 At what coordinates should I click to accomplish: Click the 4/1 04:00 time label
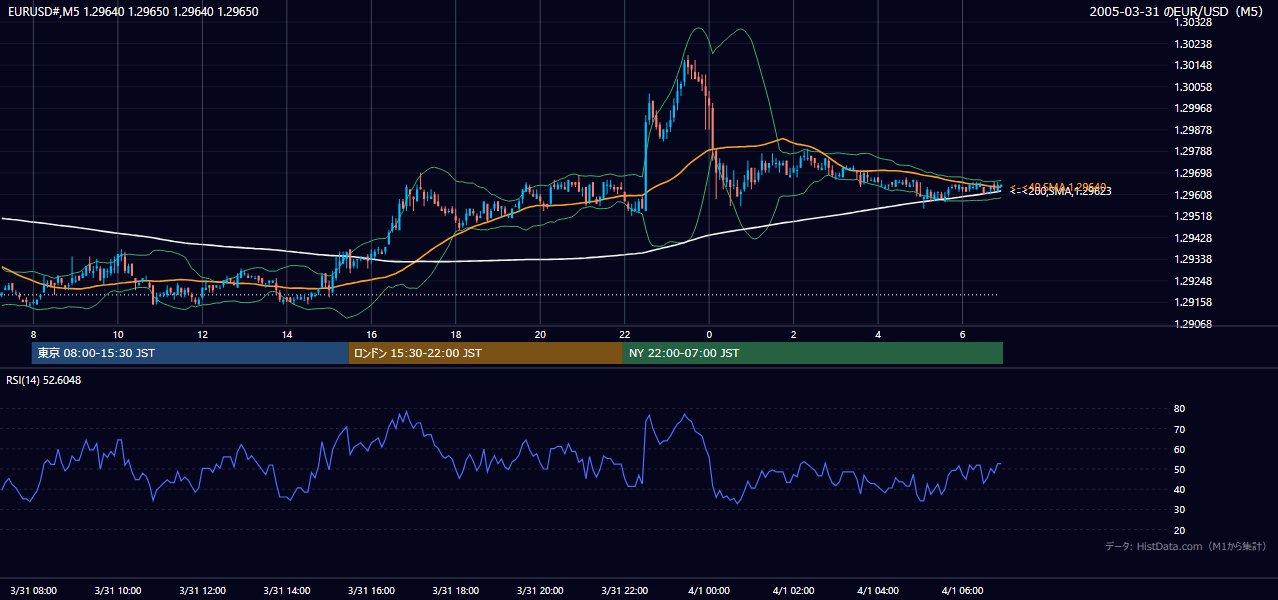tap(878, 590)
